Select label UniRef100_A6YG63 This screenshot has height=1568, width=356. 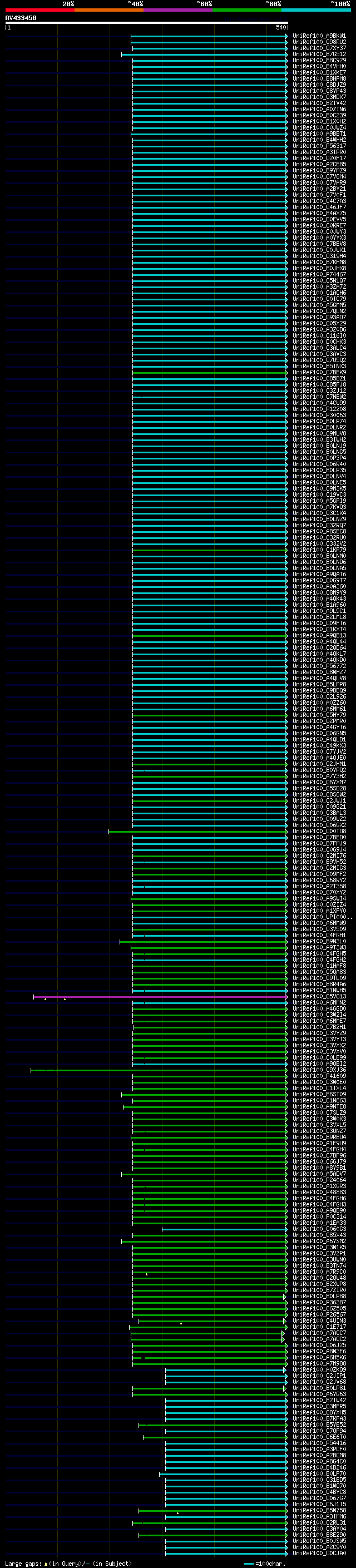click(x=319, y=1395)
